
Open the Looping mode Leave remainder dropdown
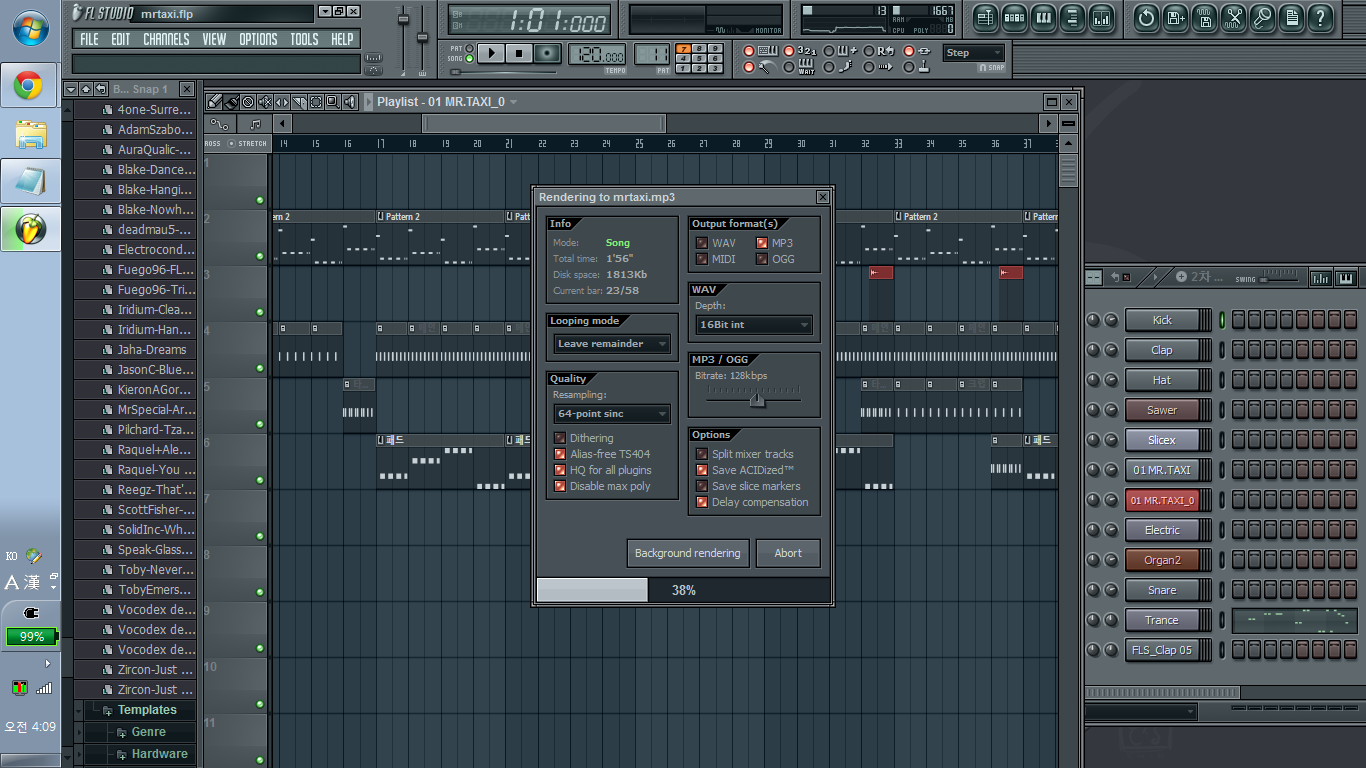click(612, 344)
